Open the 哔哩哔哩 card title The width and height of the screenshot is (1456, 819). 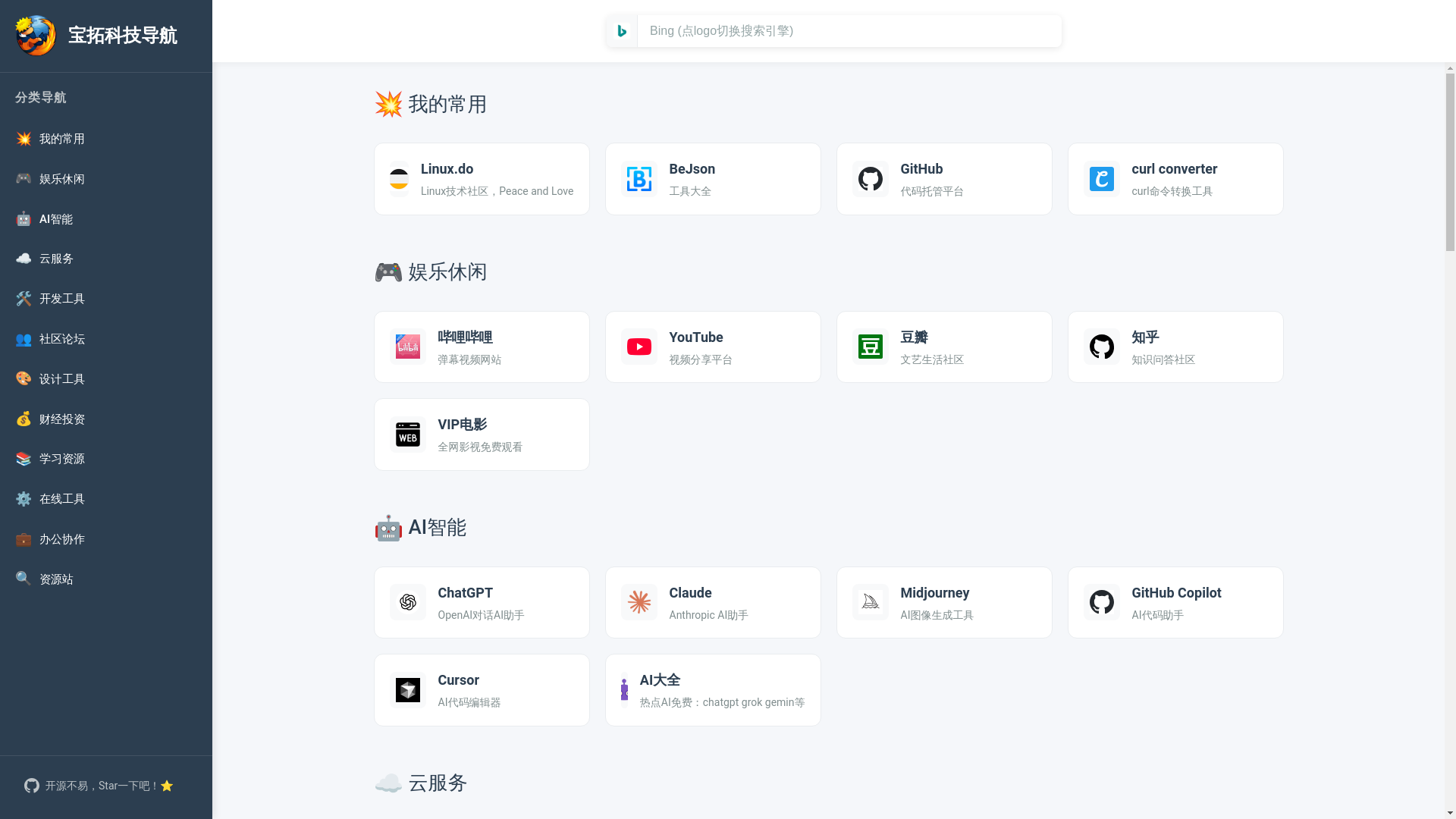click(465, 337)
